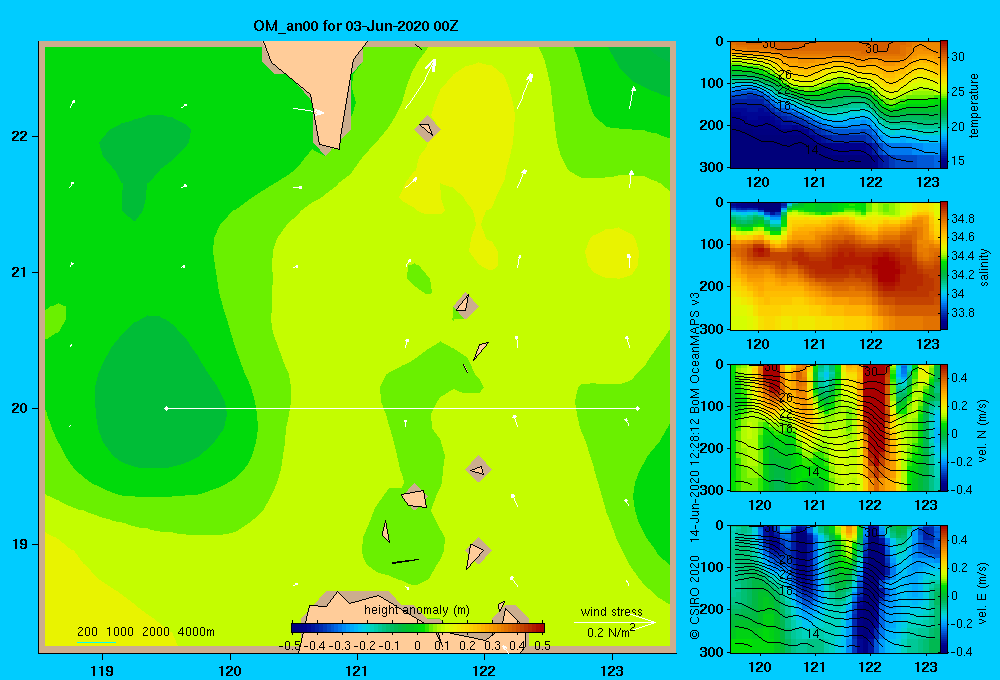Viewport: 1000px width, 680px height.
Task: Click the '34.8' salinity scale value
Action: [x=962, y=218]
